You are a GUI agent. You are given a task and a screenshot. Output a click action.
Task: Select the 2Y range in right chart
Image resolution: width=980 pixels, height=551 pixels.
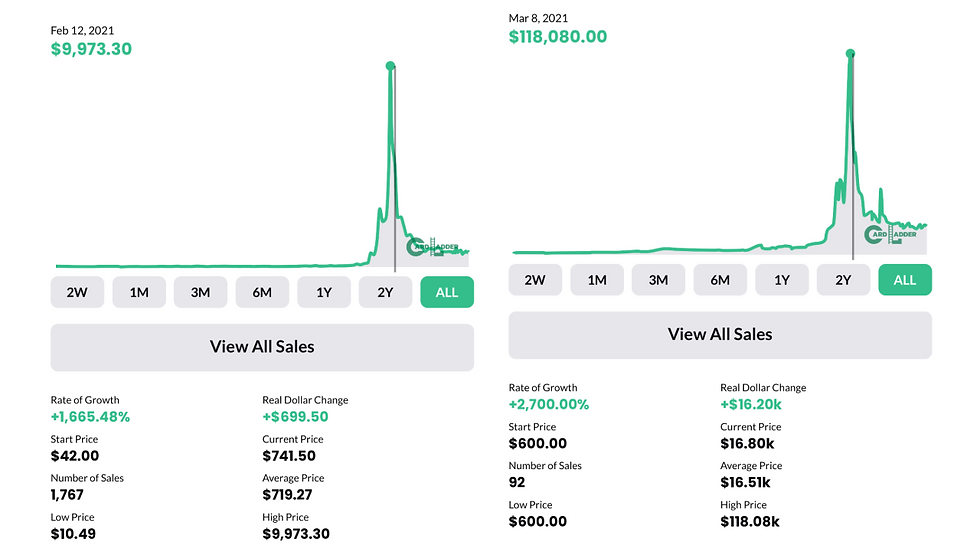click(x=843, y=280)
